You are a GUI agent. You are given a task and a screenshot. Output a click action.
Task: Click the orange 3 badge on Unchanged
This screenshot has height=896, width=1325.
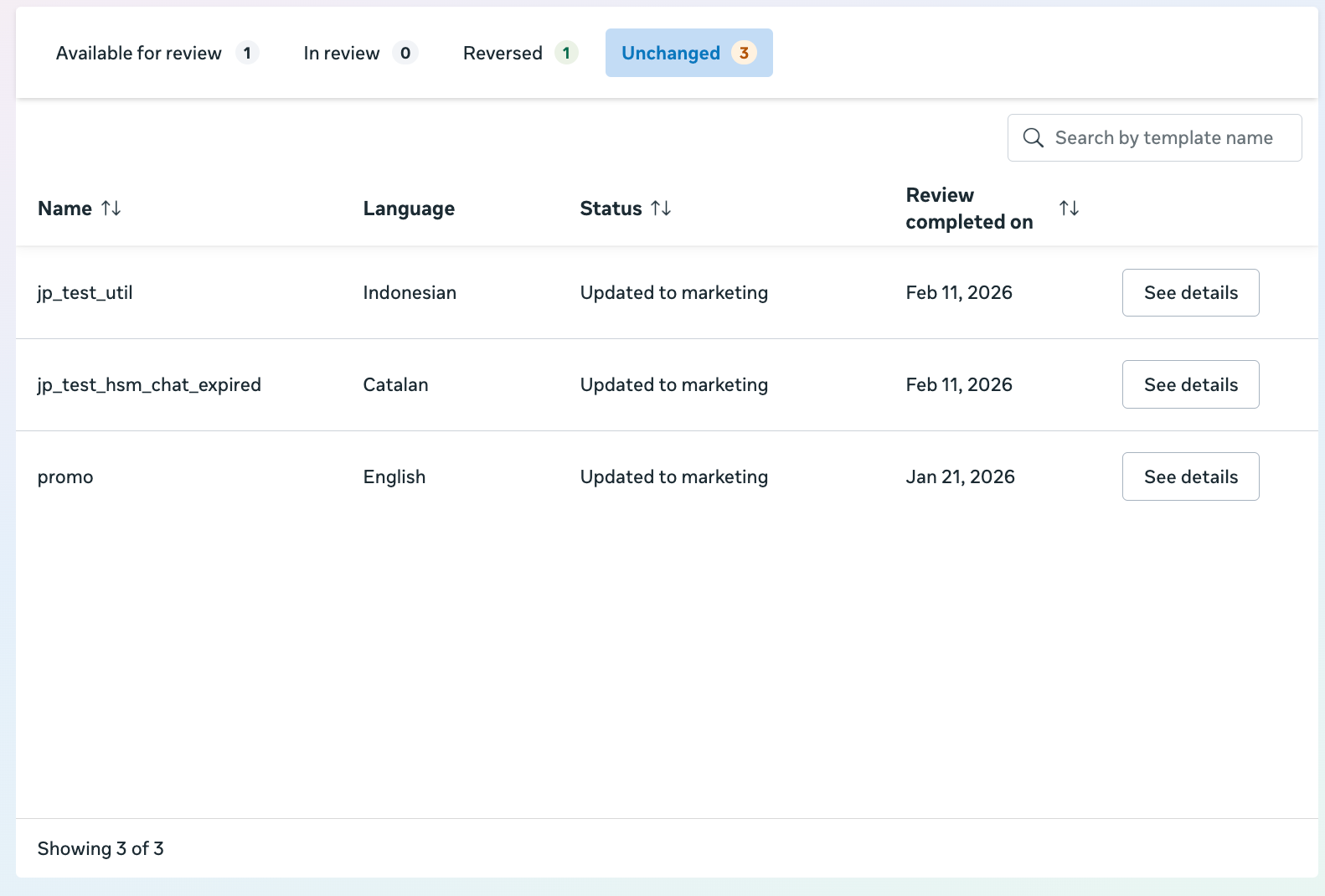click(744, 53)
